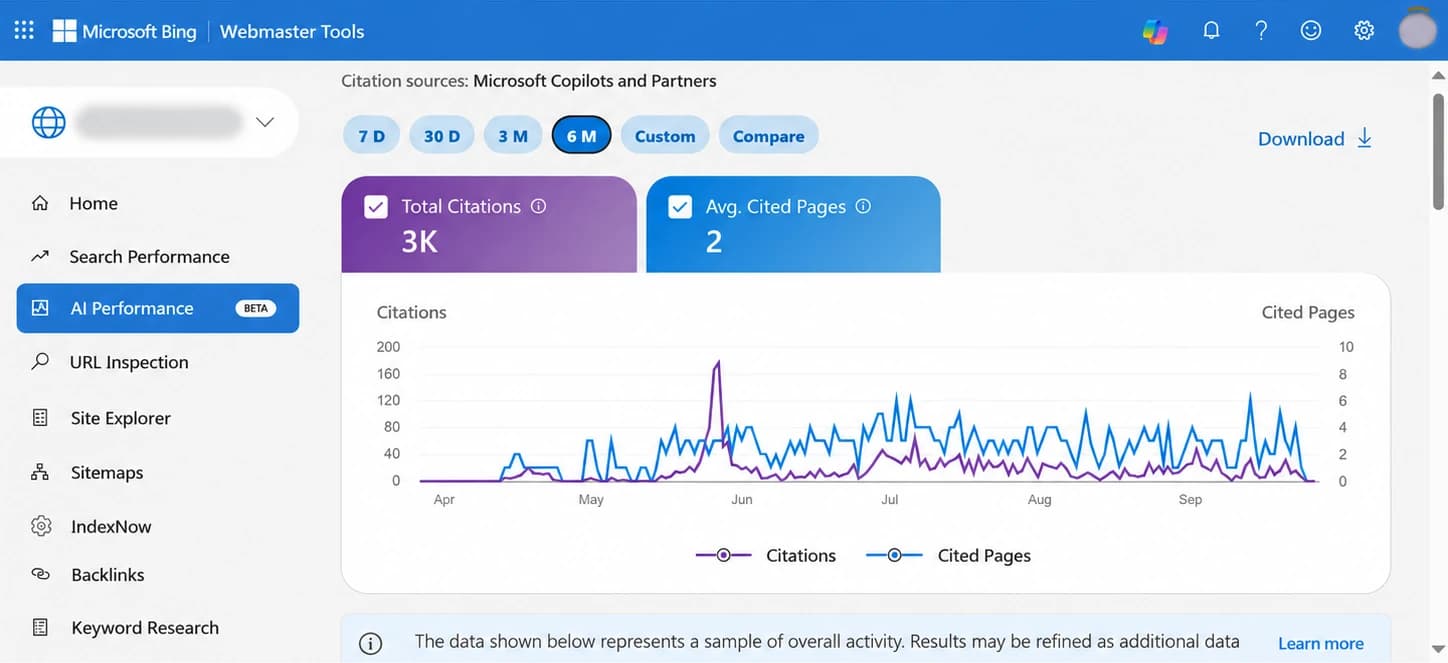Uncheck the Total Citations checkbox

(376, 207)
